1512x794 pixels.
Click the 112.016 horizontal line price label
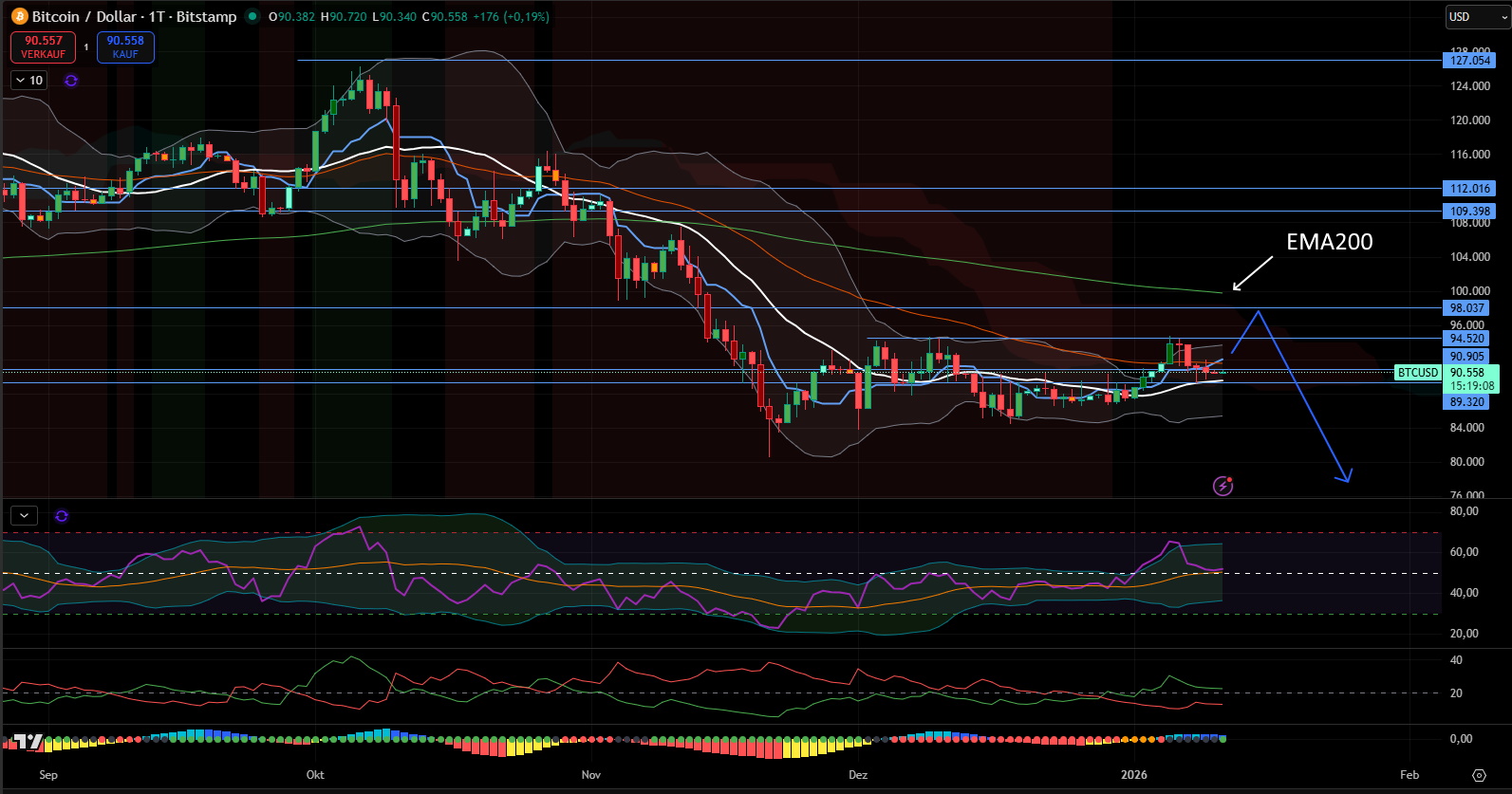pos(1469,189)
